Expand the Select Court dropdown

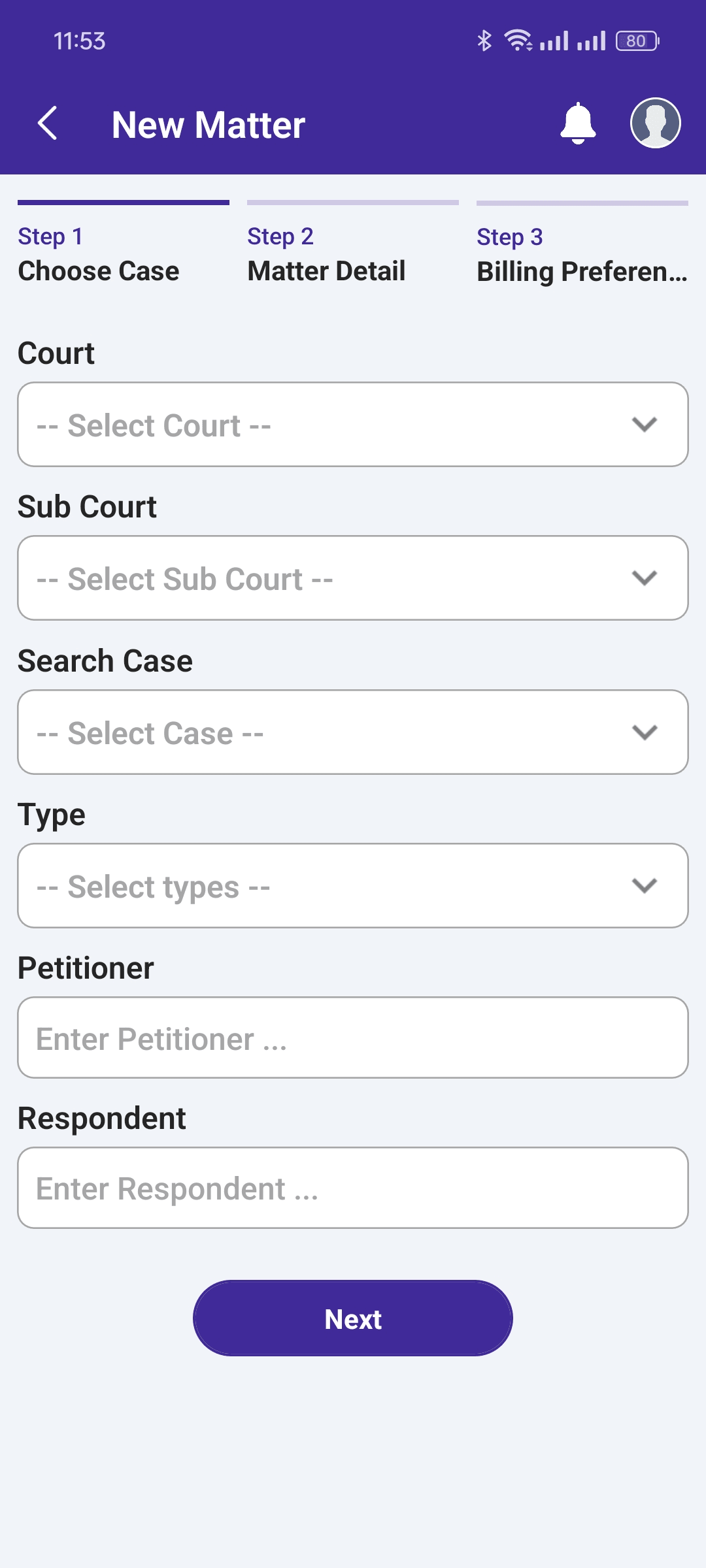click(353, 425)
